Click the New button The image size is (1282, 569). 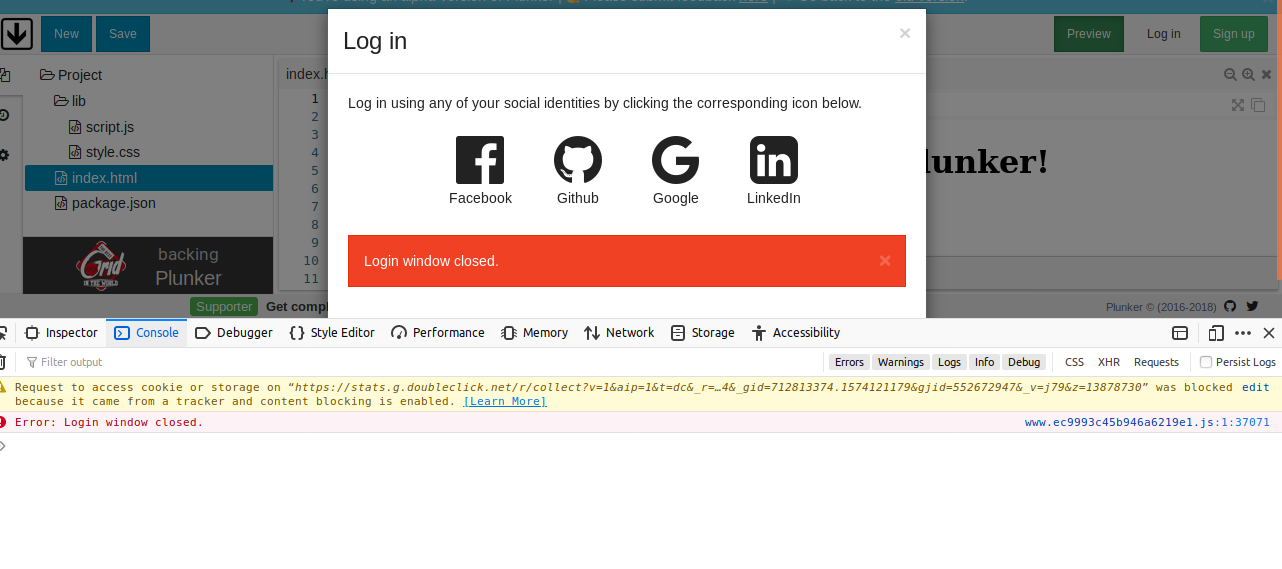point(66,34)
